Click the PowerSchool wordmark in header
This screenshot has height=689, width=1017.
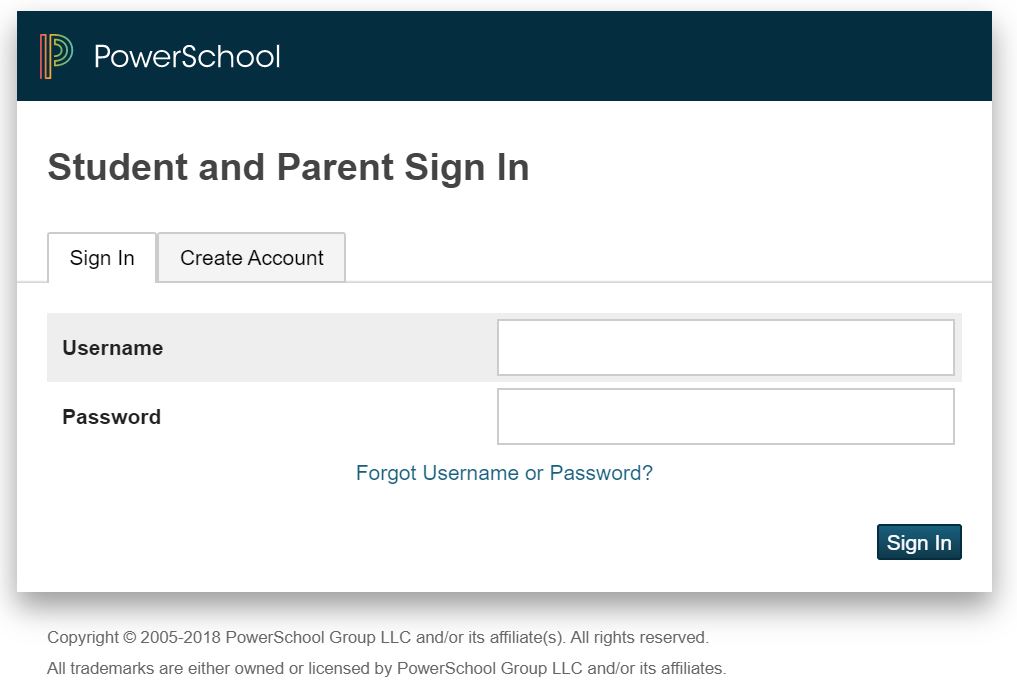click(x=187, y=56)
